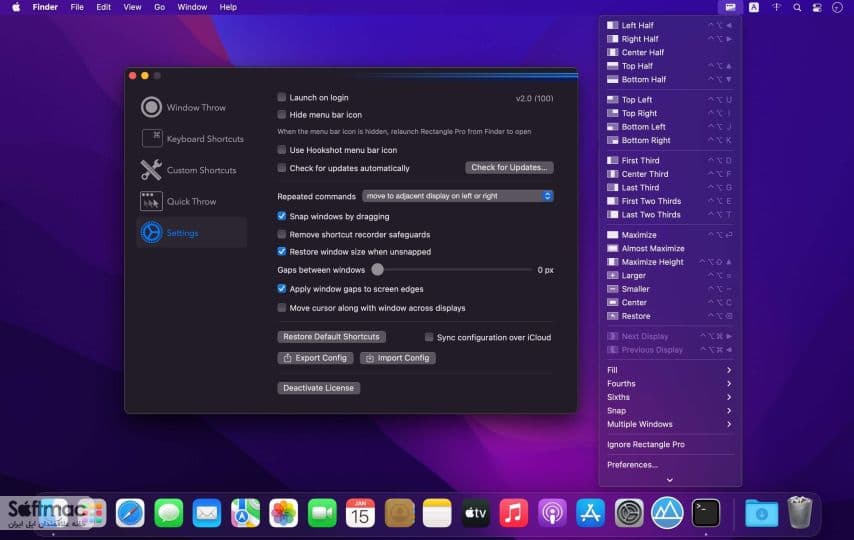Enable Launch on login checkbox
This screenshot has width=854, height=540.
[282, 97]
